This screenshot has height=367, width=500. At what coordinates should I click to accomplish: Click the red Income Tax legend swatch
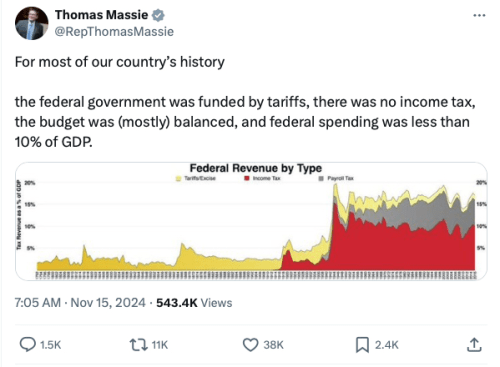click(247, 178)
